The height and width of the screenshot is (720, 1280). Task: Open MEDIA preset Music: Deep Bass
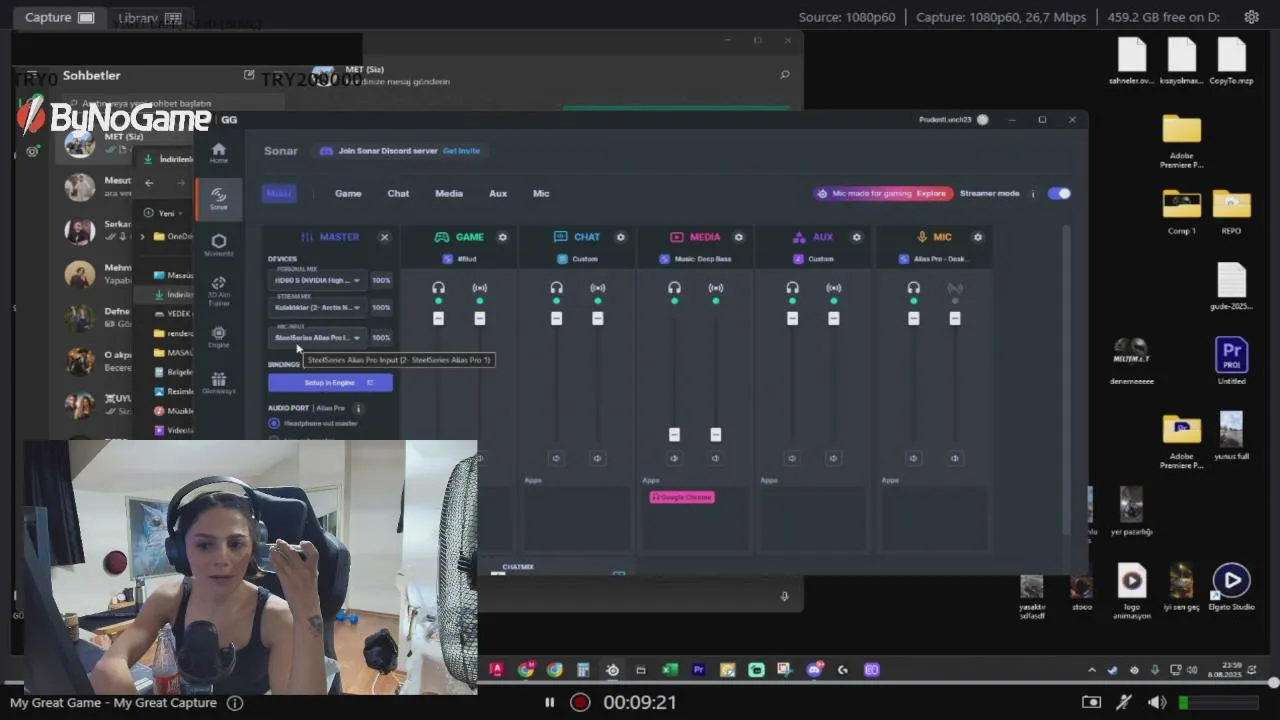(x=696, y=259)
